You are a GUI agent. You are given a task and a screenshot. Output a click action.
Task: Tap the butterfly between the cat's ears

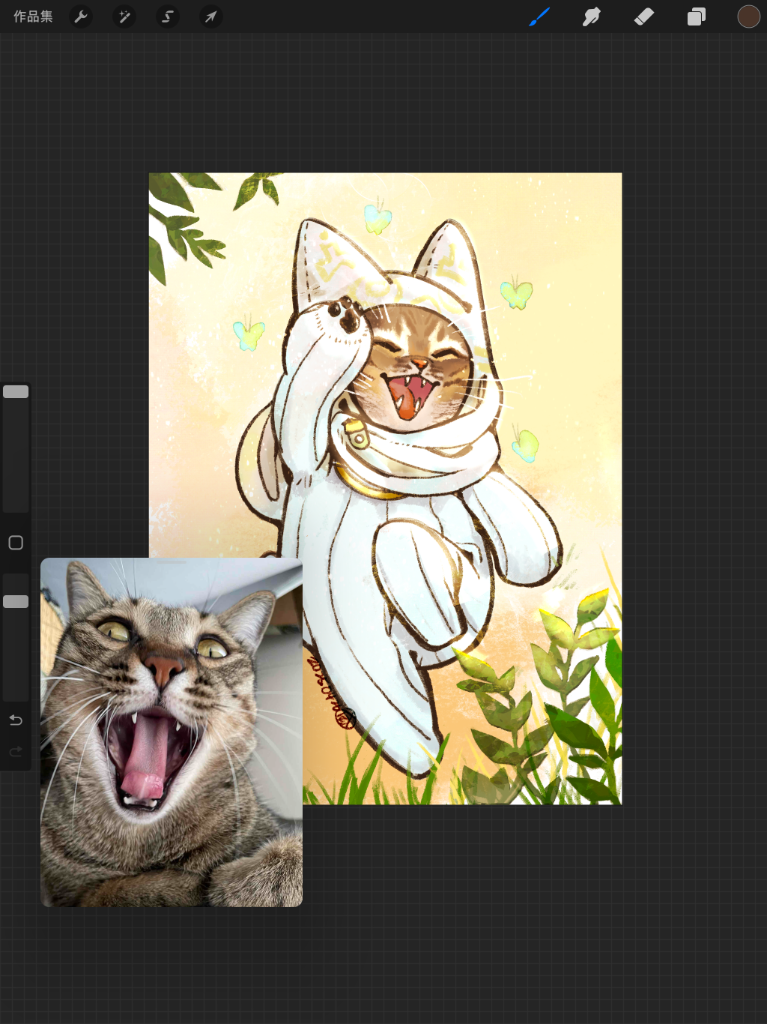(377, 219)
